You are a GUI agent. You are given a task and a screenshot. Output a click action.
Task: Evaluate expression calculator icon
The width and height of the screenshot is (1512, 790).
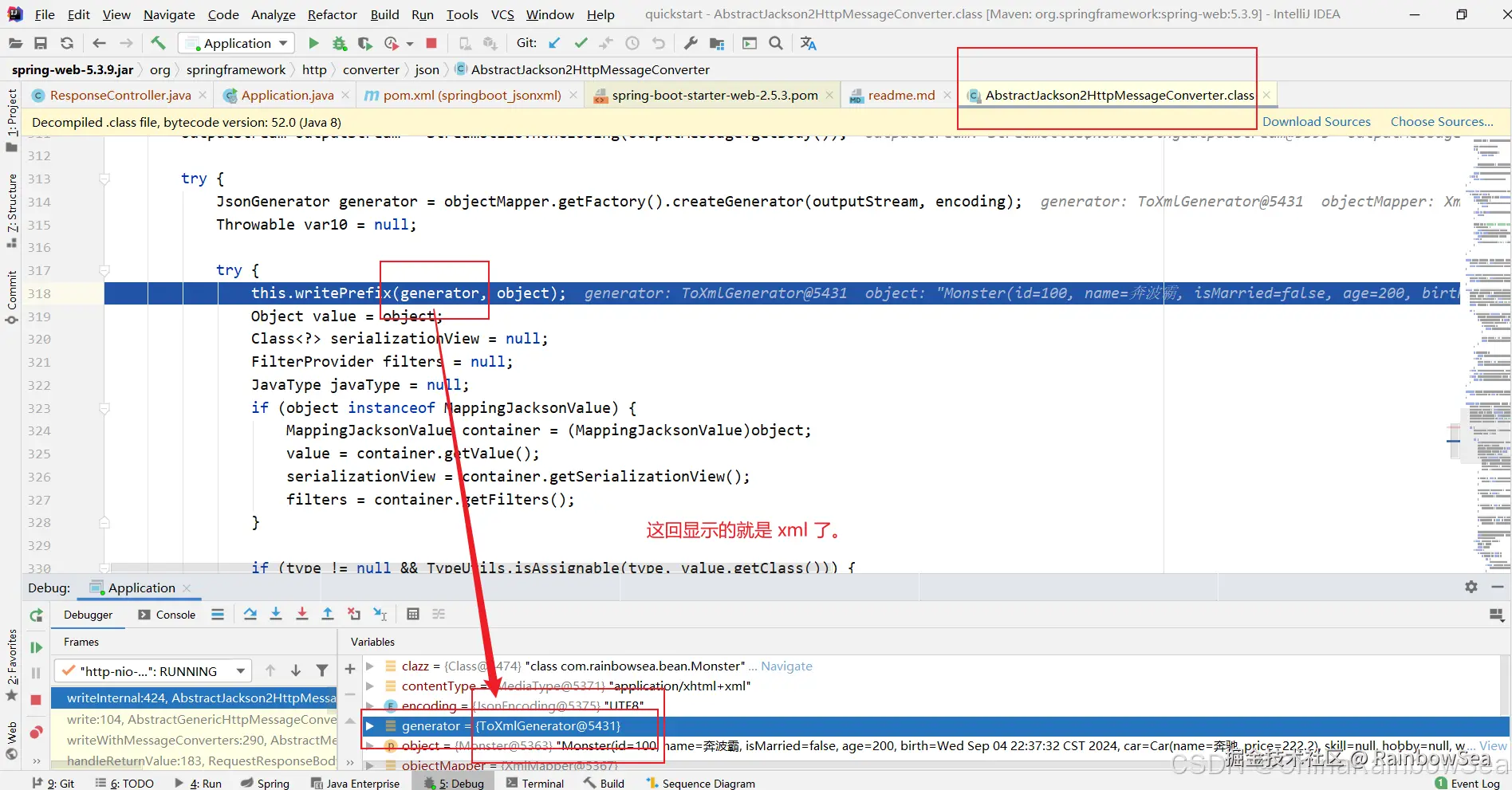click(x=413, y=614)
